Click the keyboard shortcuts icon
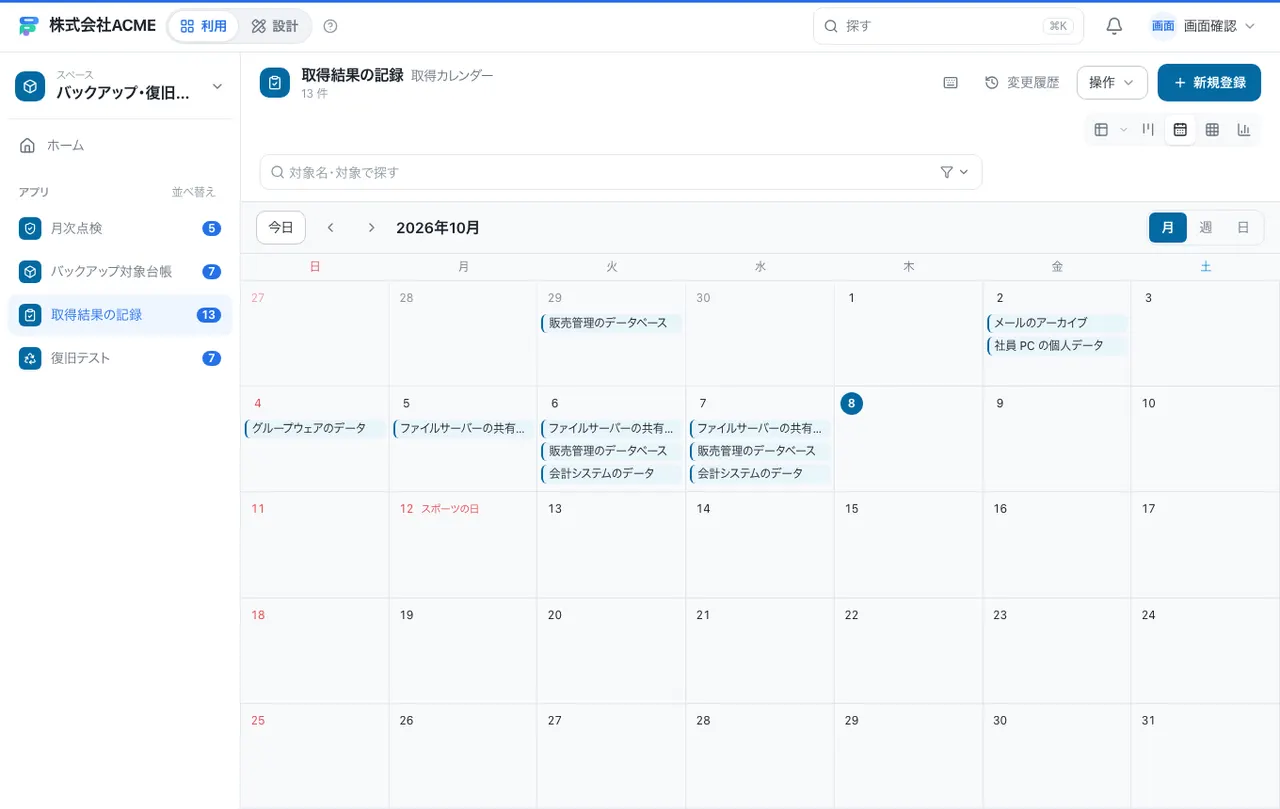Screen dimensions: 1280x809 (x=951, y=83)
